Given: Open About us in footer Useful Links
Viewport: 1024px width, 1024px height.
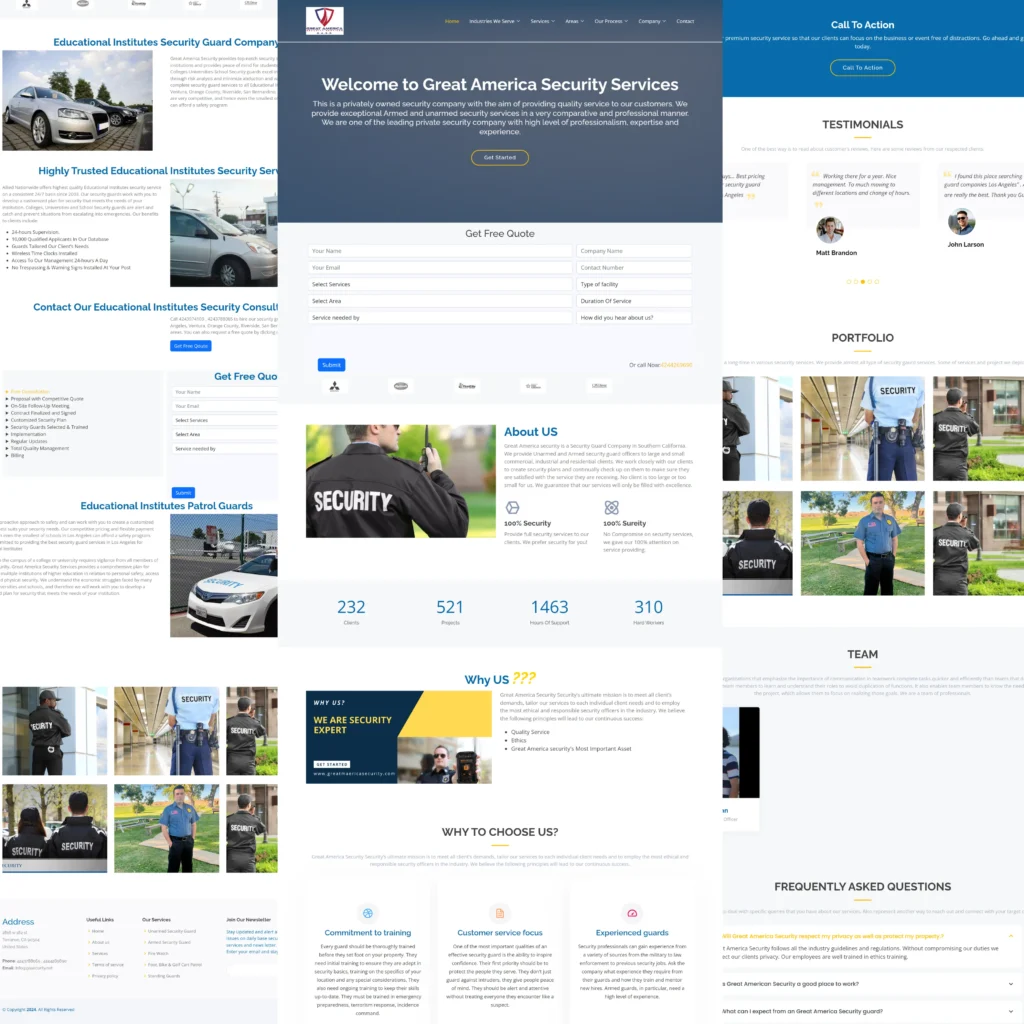Looking at the screenshot, I should pos(100,942).
